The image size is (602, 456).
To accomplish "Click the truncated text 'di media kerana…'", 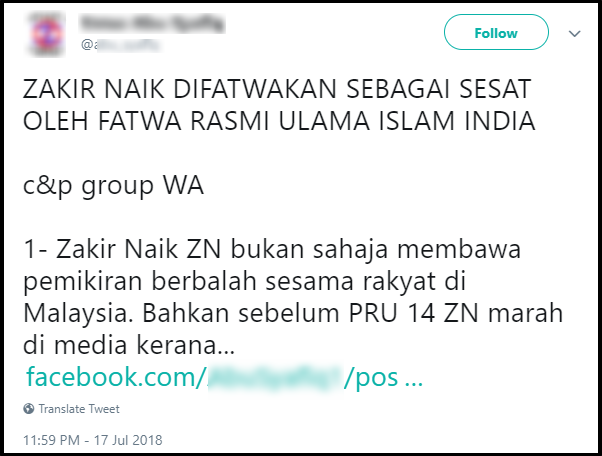I will point(129,345).
